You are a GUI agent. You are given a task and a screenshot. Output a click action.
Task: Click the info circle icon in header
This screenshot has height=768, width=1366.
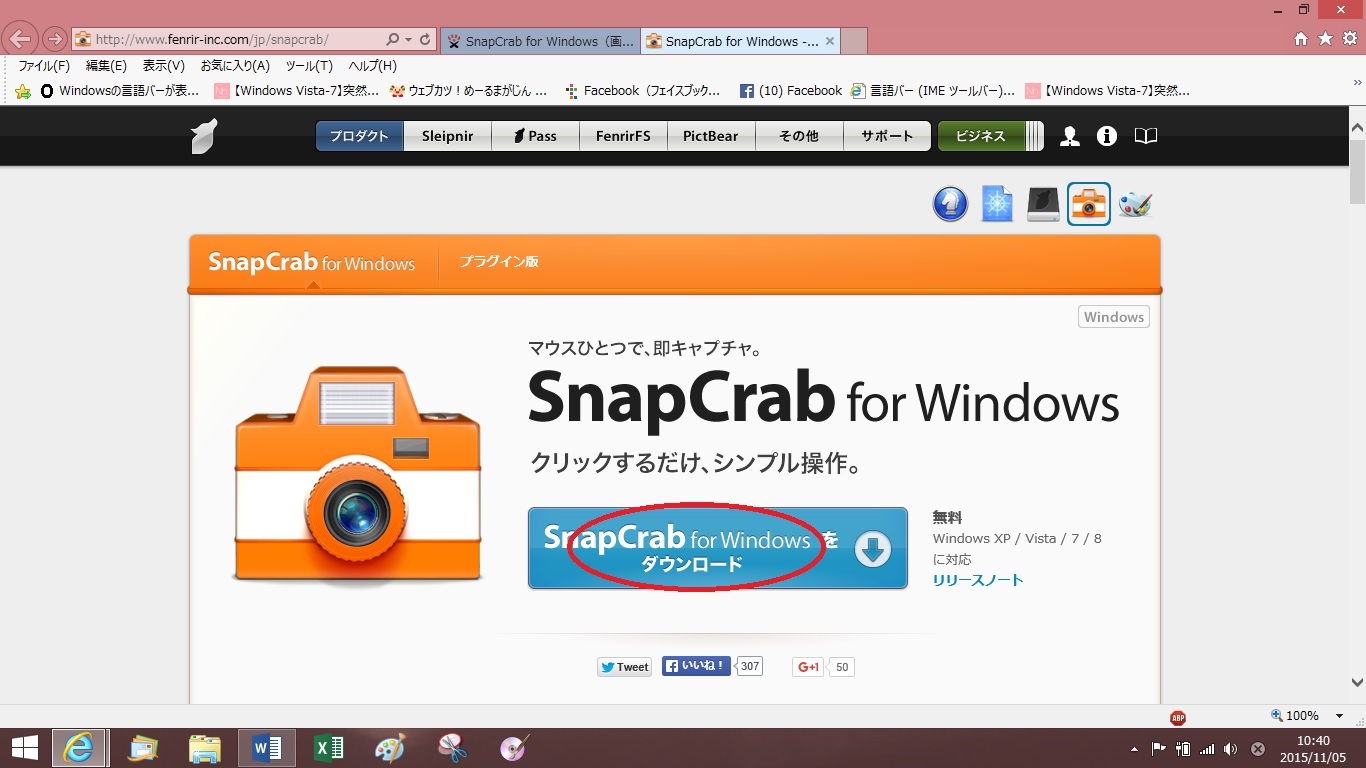(1107, 136)
